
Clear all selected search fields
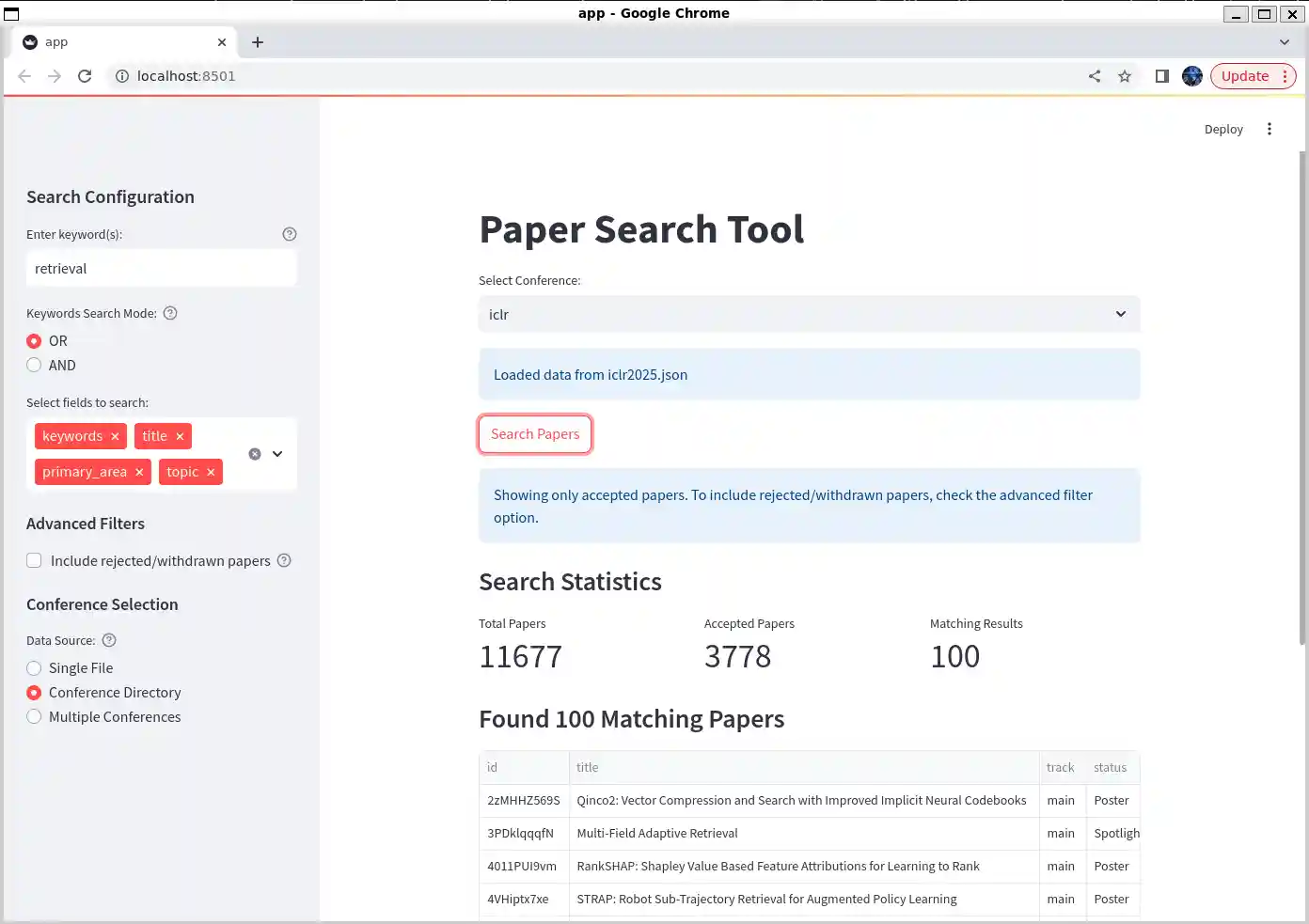pyautogui.click(x=255, y=454)
